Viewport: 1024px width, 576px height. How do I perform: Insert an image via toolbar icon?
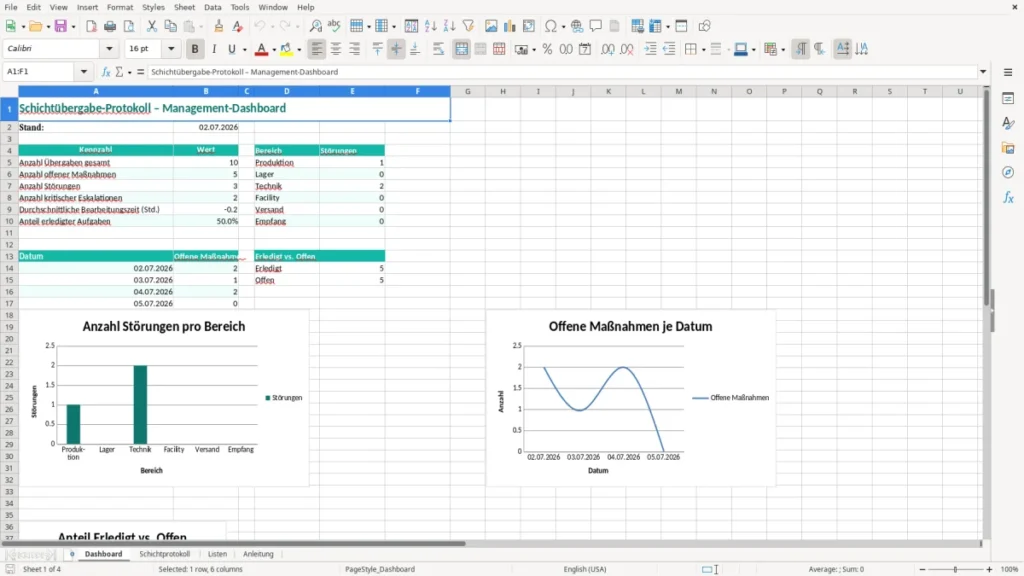click(x=491, y=26)
